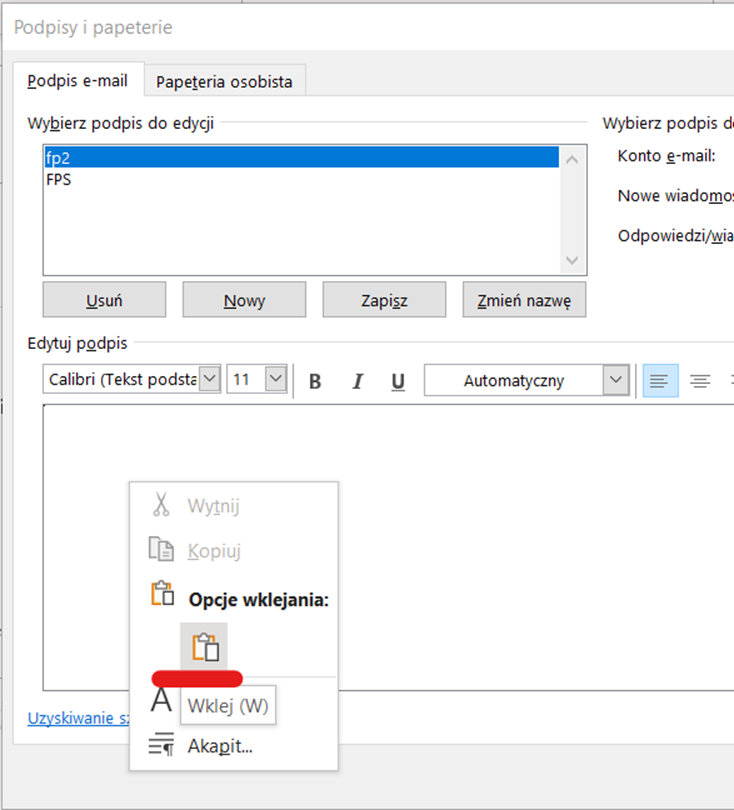
Task: Select the Podpis e-mail tab
Action: click(x=78, y=80)
